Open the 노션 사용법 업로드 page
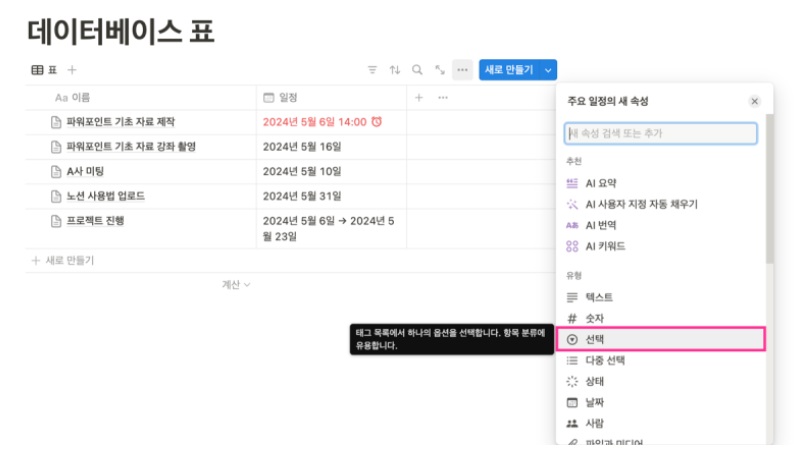The height and width of the screenshot is (464, 794). click(x=105, y=196)
